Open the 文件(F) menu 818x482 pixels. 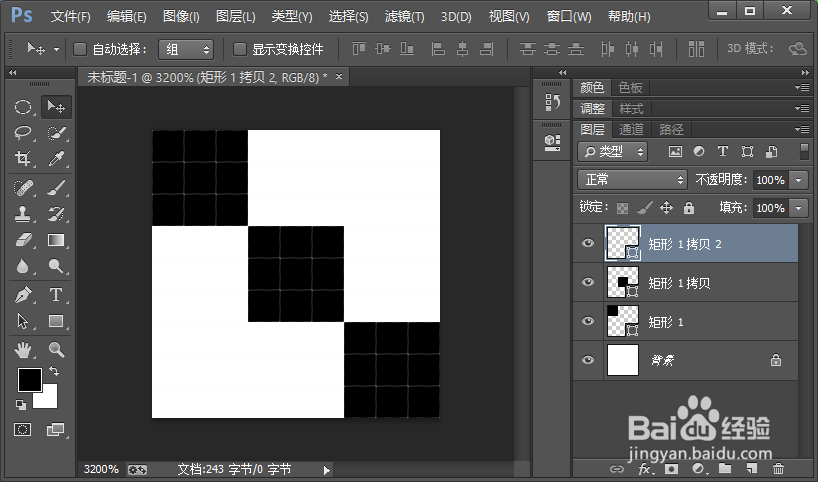[70, 17]
